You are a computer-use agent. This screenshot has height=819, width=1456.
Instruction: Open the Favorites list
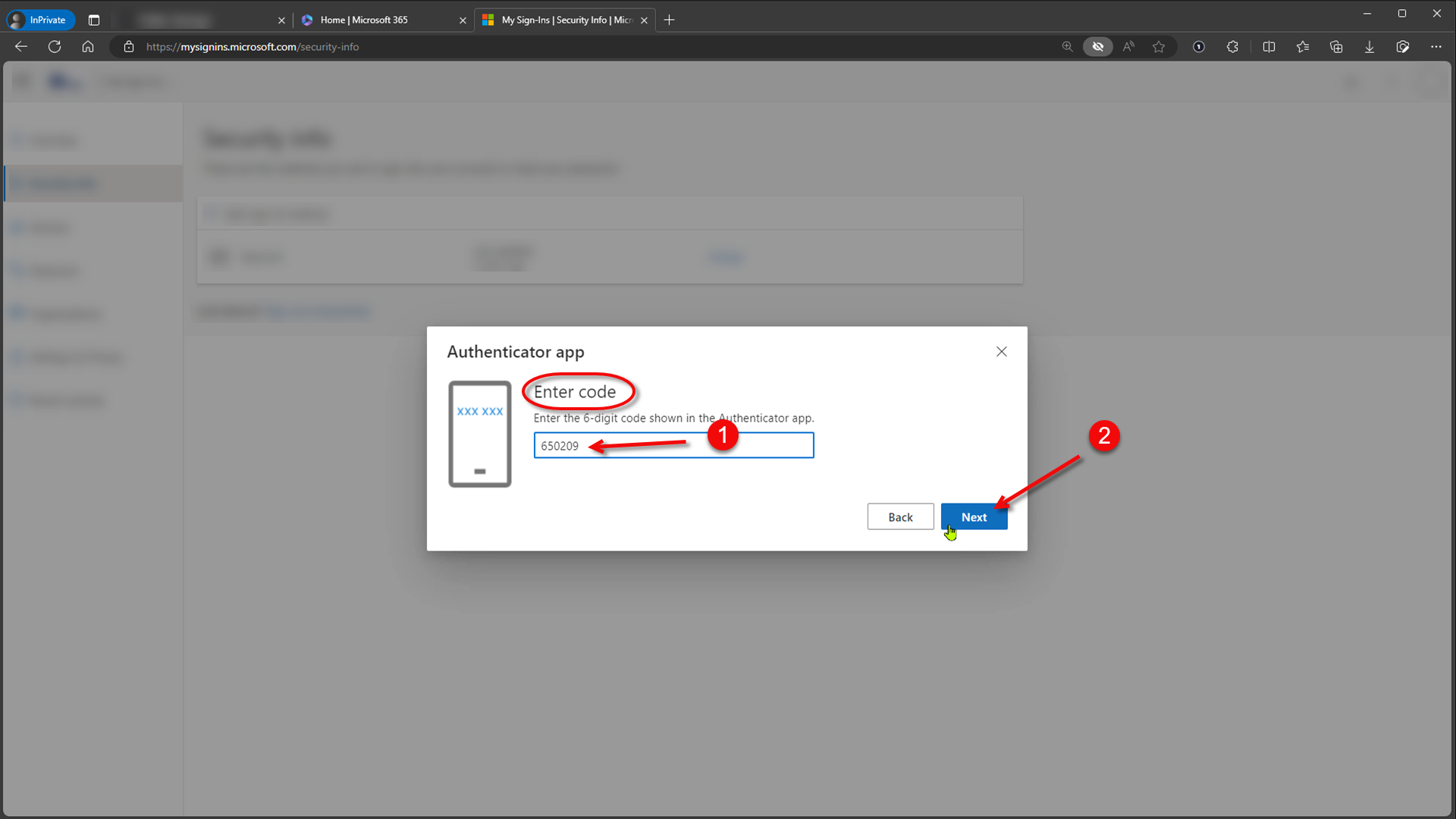click(1303, 47)
